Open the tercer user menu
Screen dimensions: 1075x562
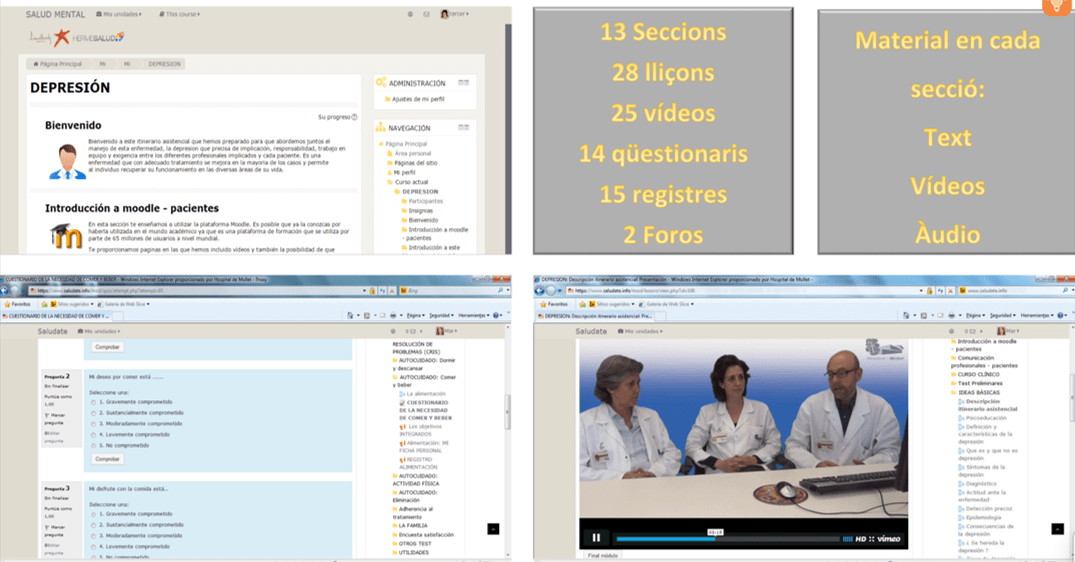(455, 14)
